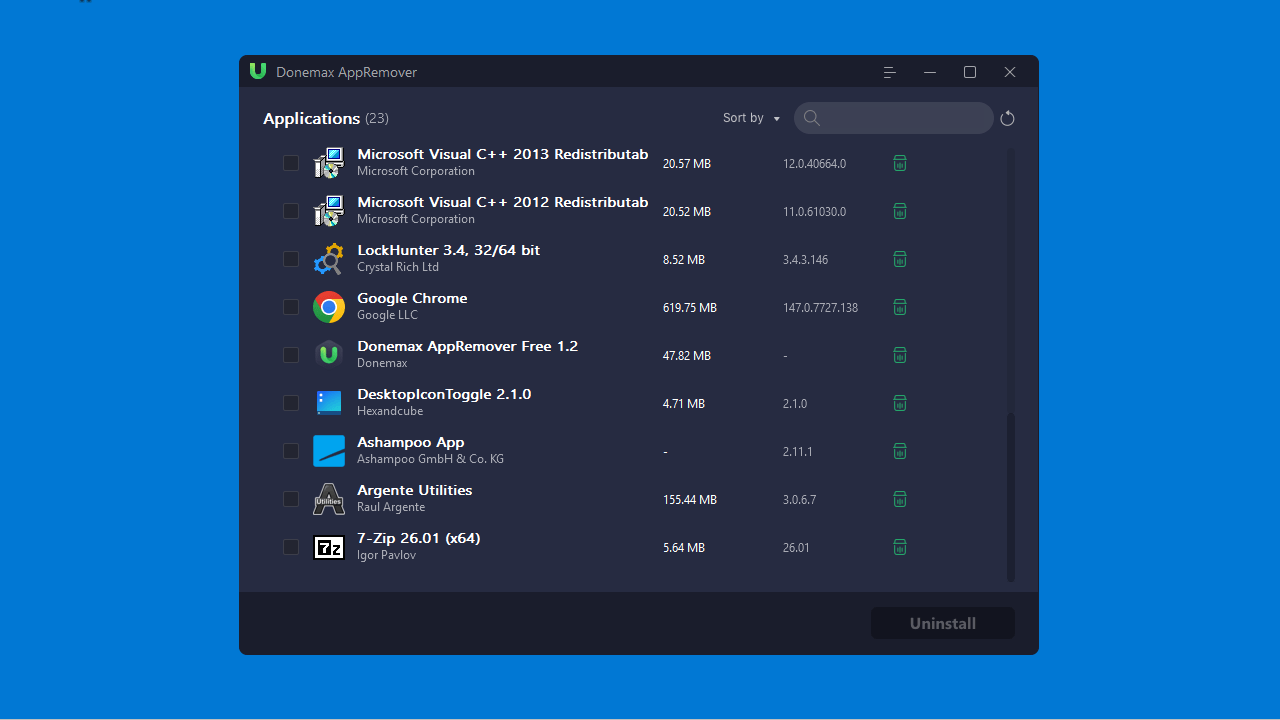Click the Raul Argente publisher text

click(x=391, y=507)
